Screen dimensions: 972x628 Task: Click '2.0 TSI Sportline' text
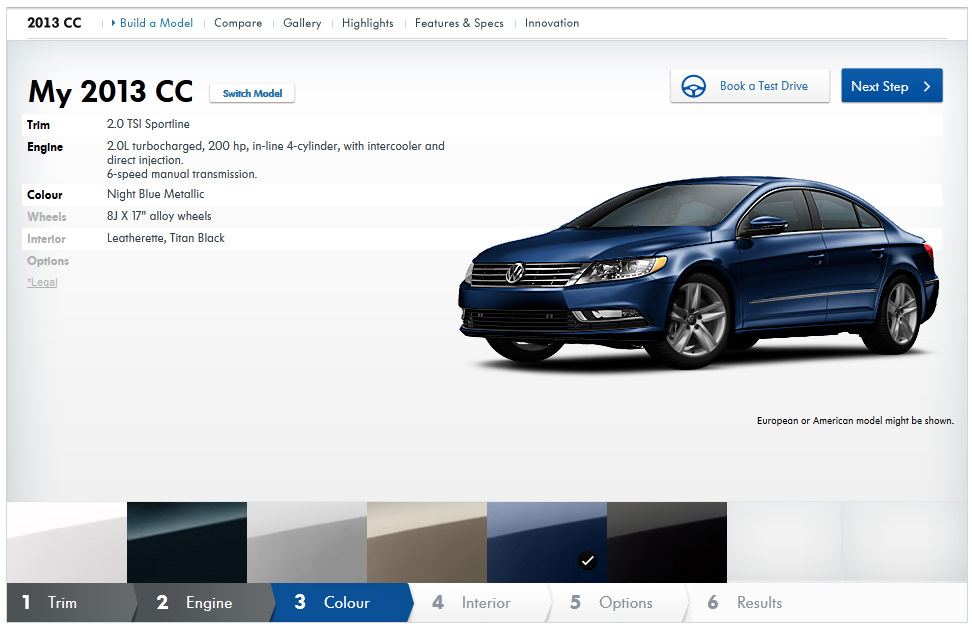coord(148,124)
